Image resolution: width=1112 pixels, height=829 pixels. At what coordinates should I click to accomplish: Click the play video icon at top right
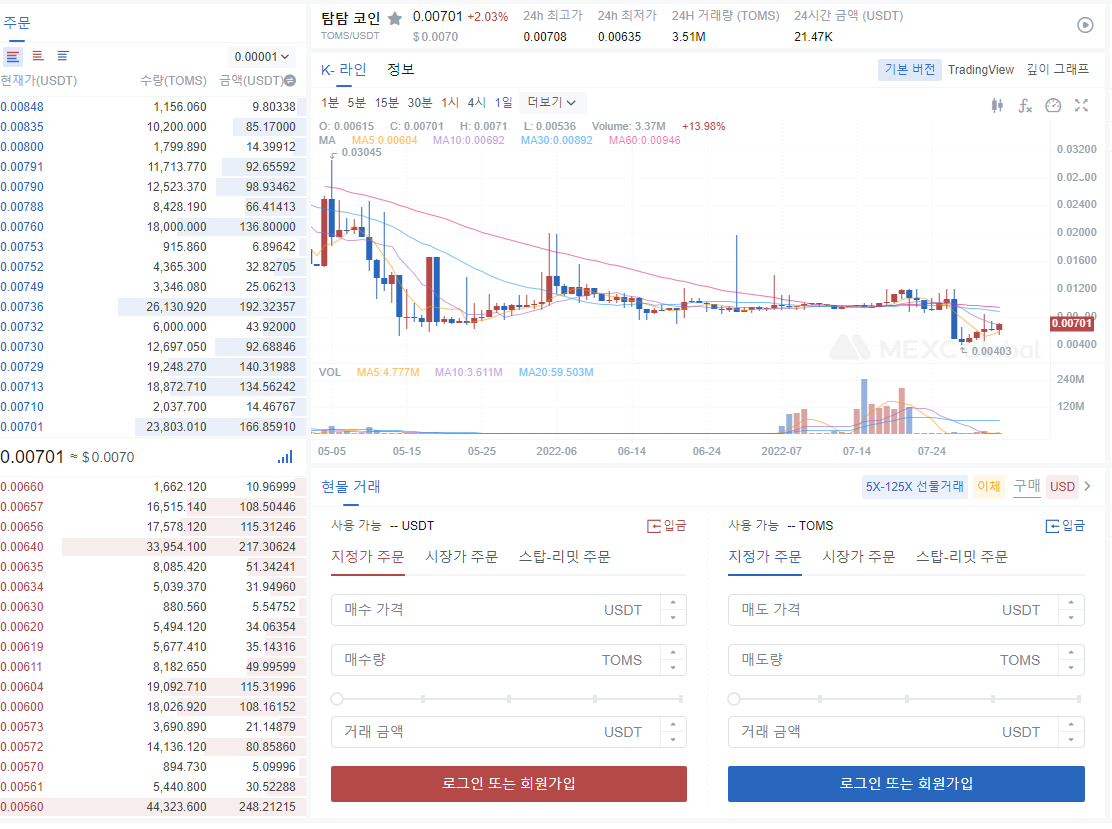[x=1085, y=25]
